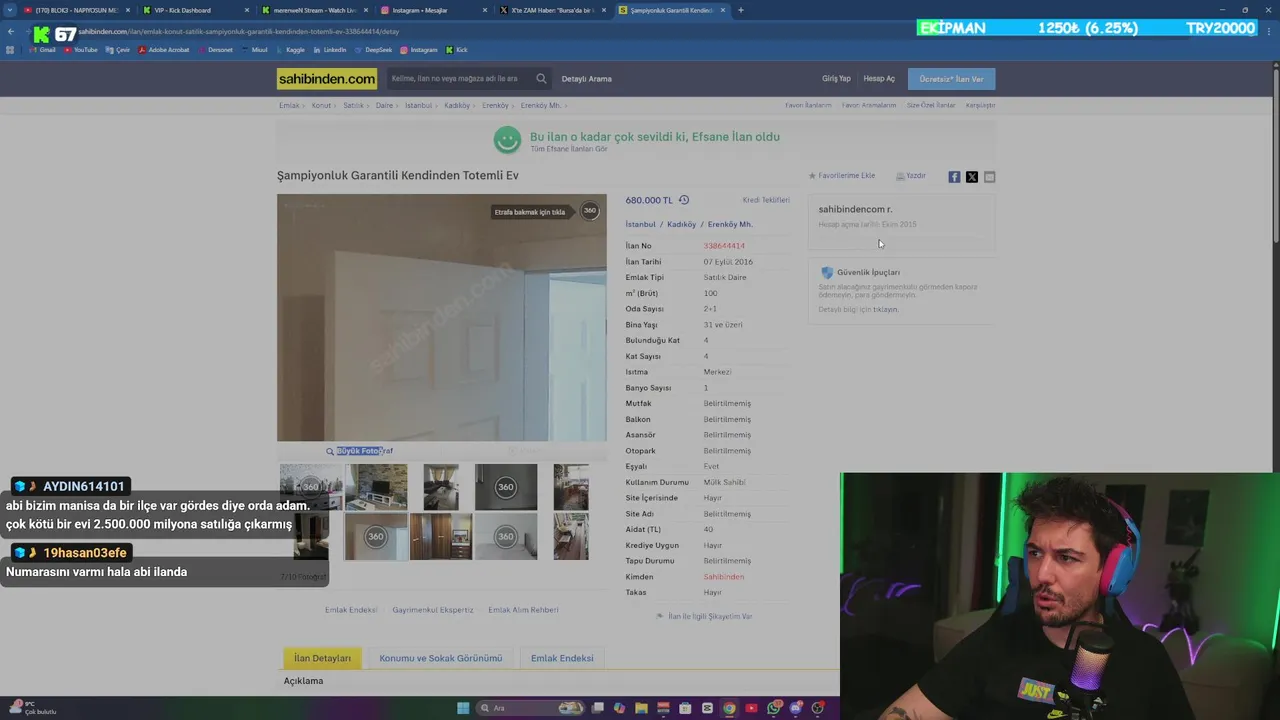Screen dimensions: 1280x720
Task: Click the page vertical scrollbar
Action: click(x=1275, y=155)
